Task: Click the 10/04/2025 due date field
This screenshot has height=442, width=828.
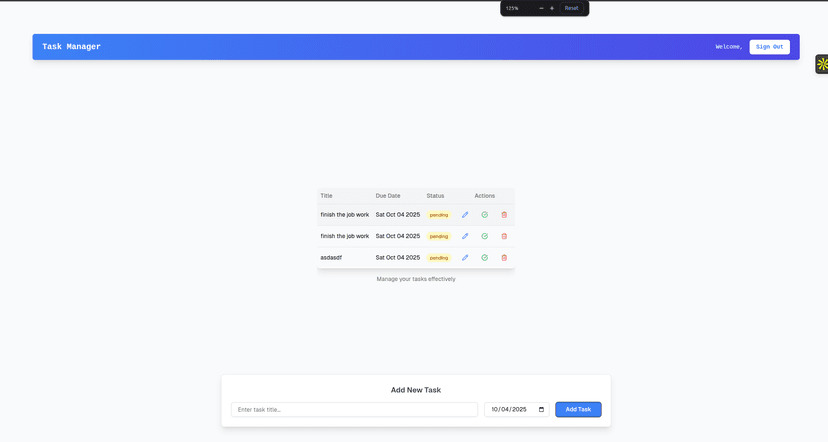Action: pos(509,409)
